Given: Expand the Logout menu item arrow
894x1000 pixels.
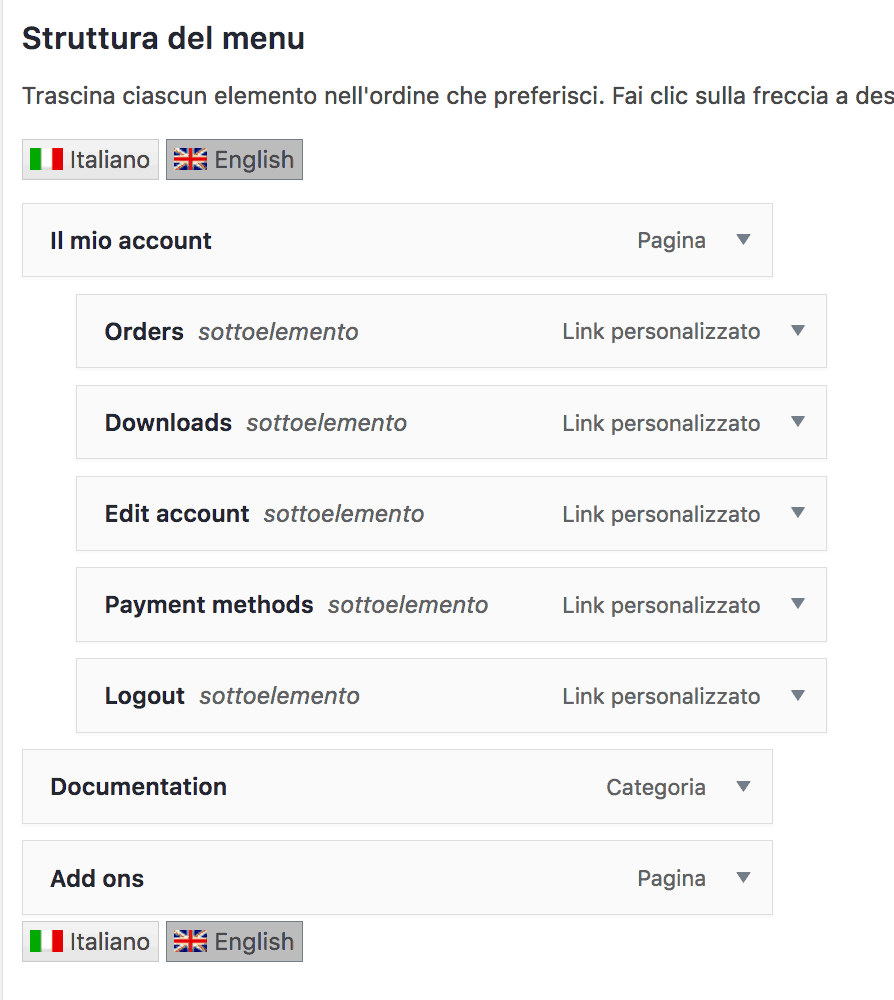Looking at the screenshot, I should coord(798,695).
